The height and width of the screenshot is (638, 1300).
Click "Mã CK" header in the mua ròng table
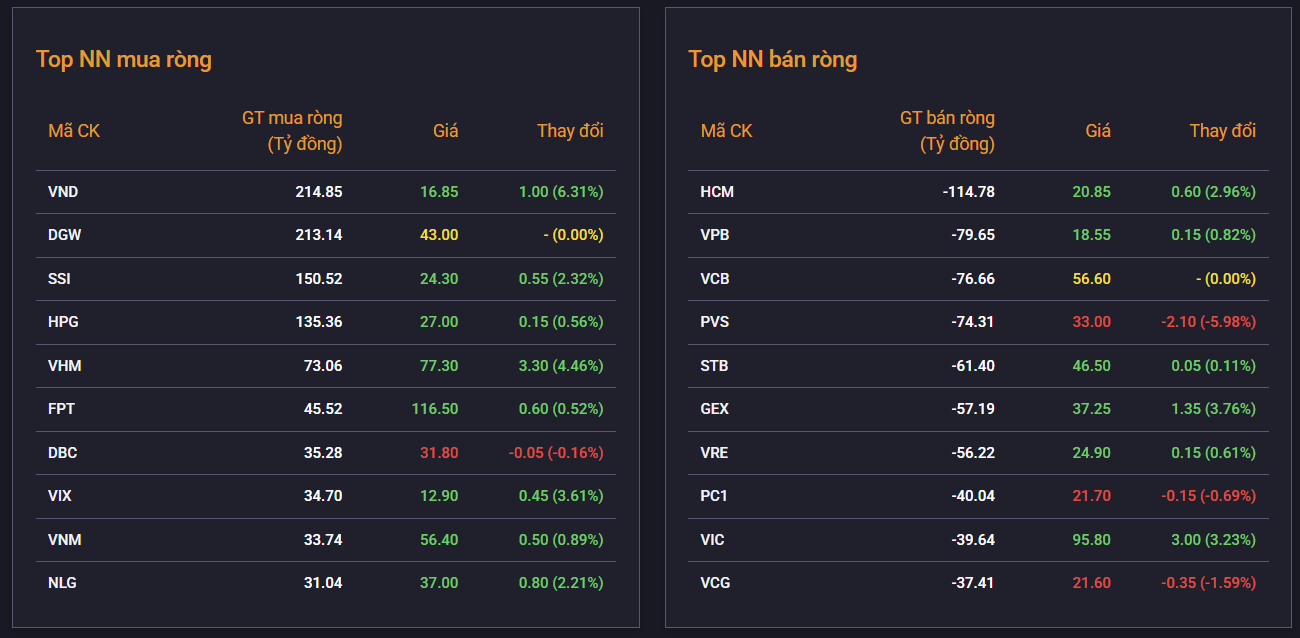(74, 131)
